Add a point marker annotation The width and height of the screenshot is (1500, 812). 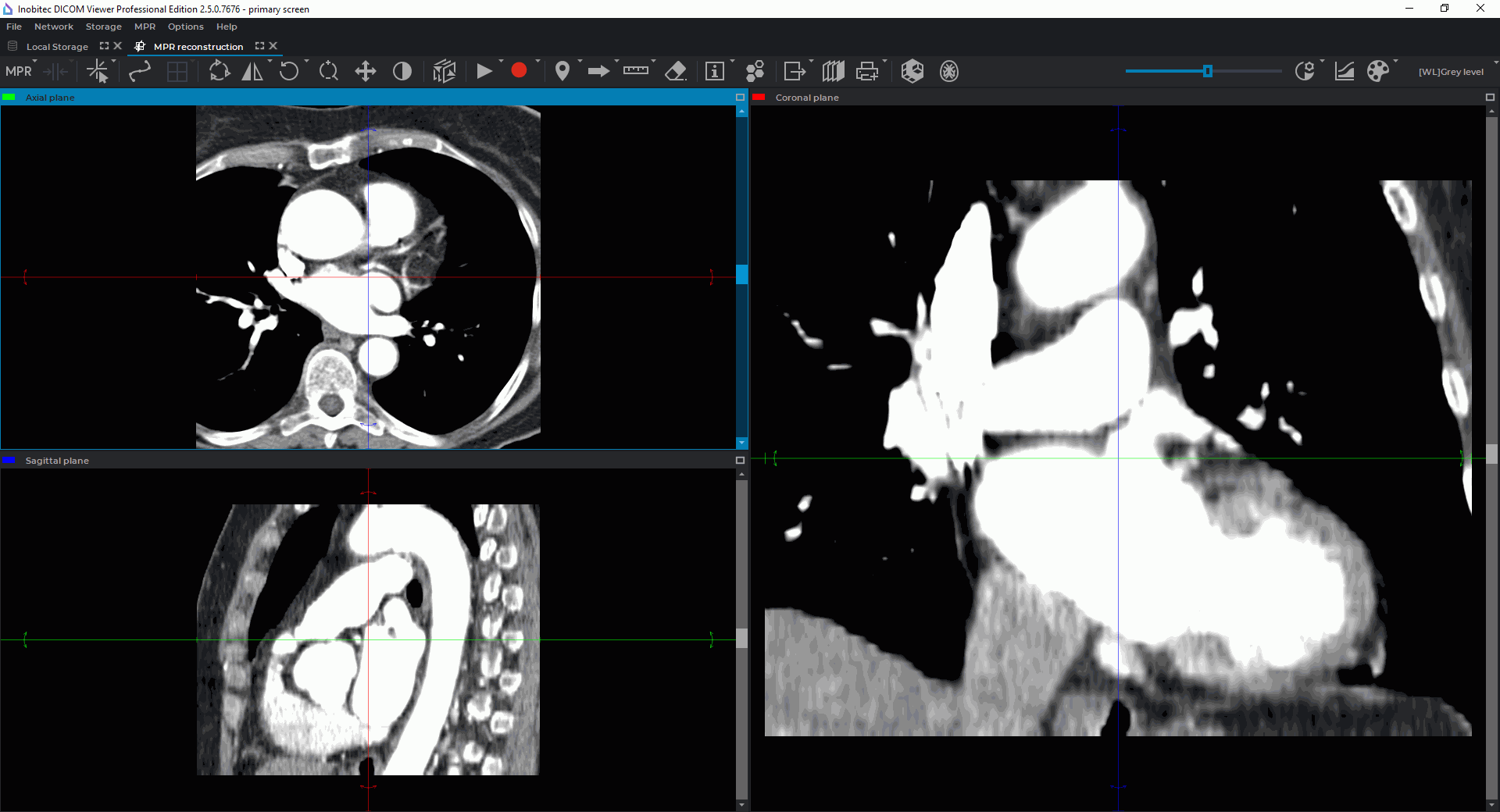click(562, 72)
